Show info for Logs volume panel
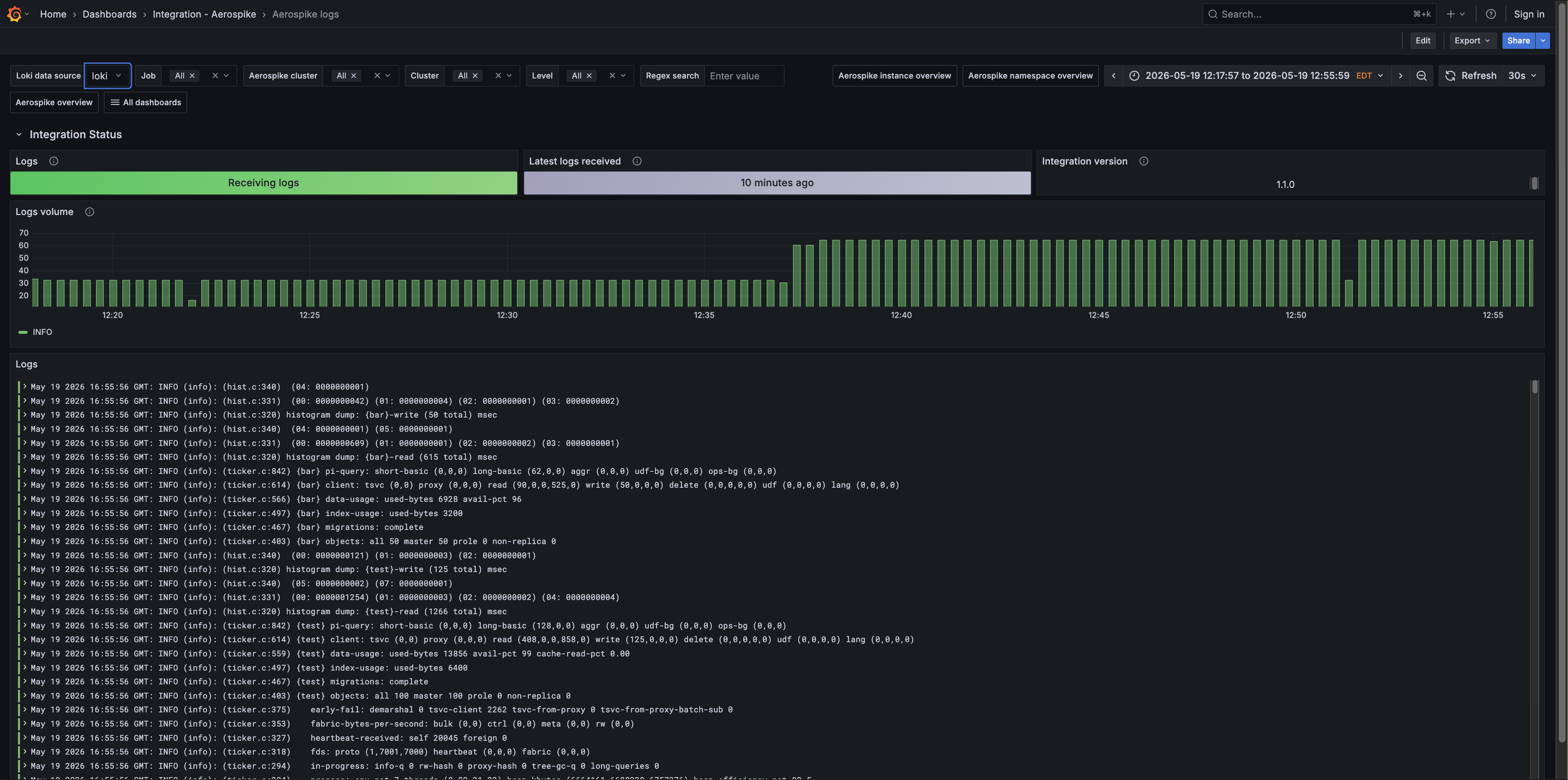Viewport: 1568px width, 780px height. [x=89, y=212]
